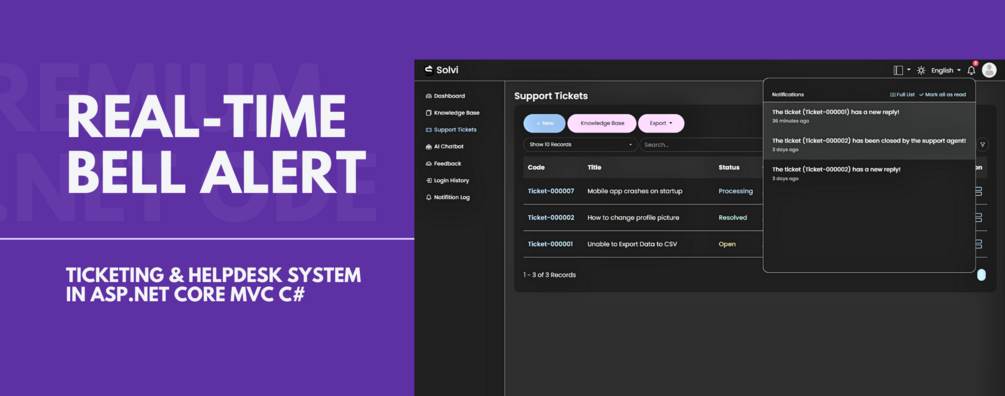Click the light blue pagination pill
This screenshot has width=1005, height=396.
(981, 275)
